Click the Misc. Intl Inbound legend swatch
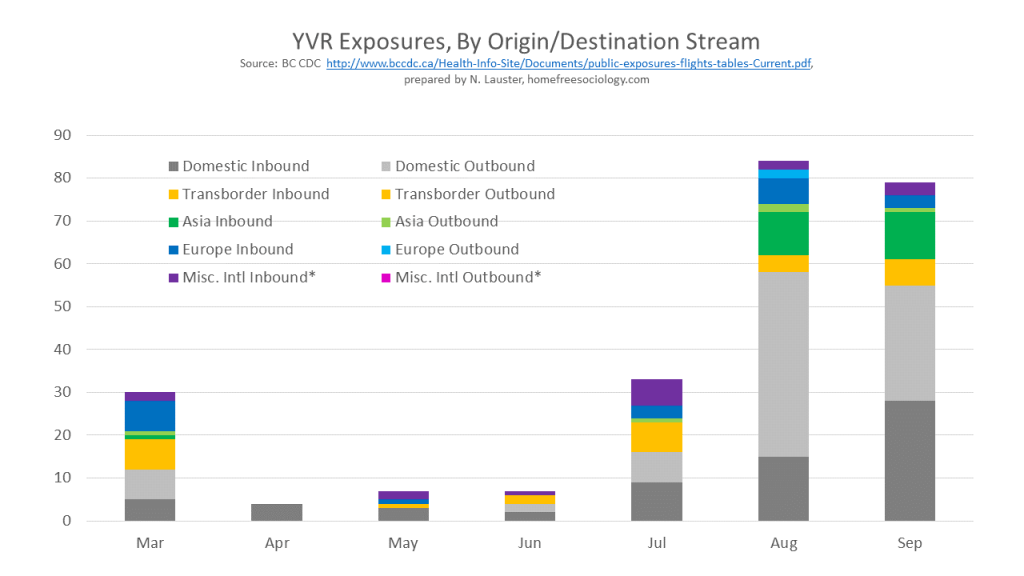This screenshot has width=1024, height=576. point(173,278)
